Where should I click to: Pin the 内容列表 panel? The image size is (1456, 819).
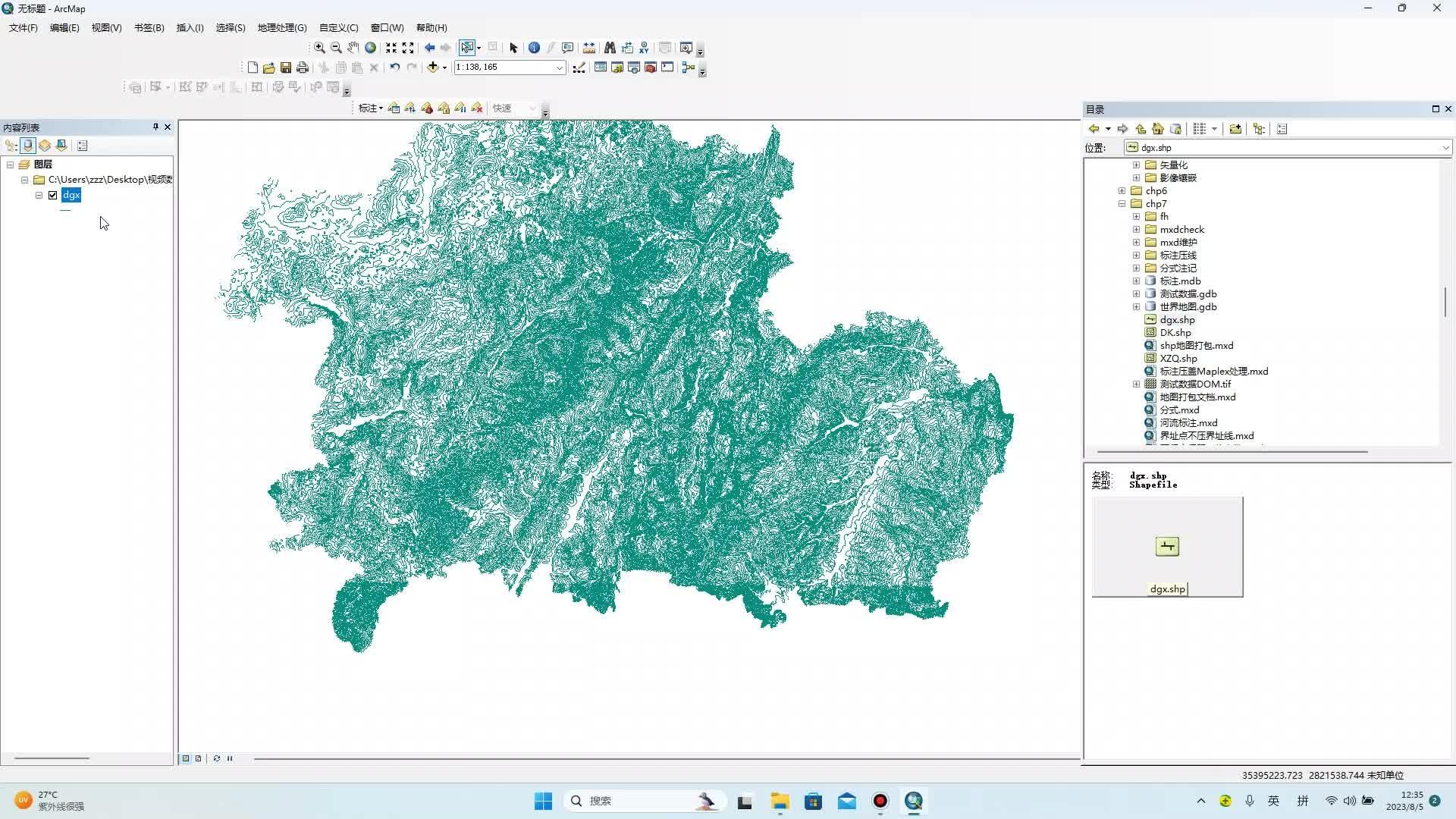155,127
